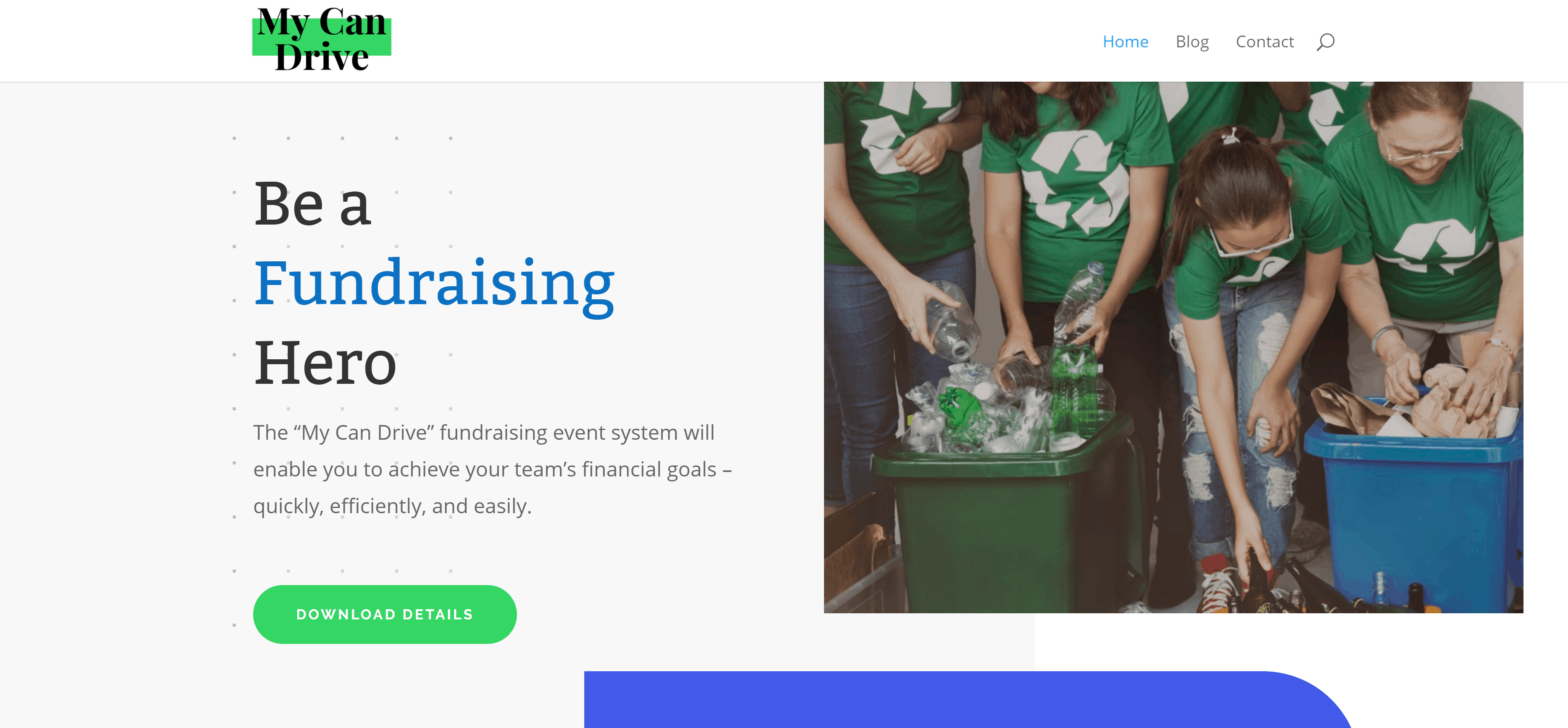Click the "Hero" heading word

click(325, 363)
